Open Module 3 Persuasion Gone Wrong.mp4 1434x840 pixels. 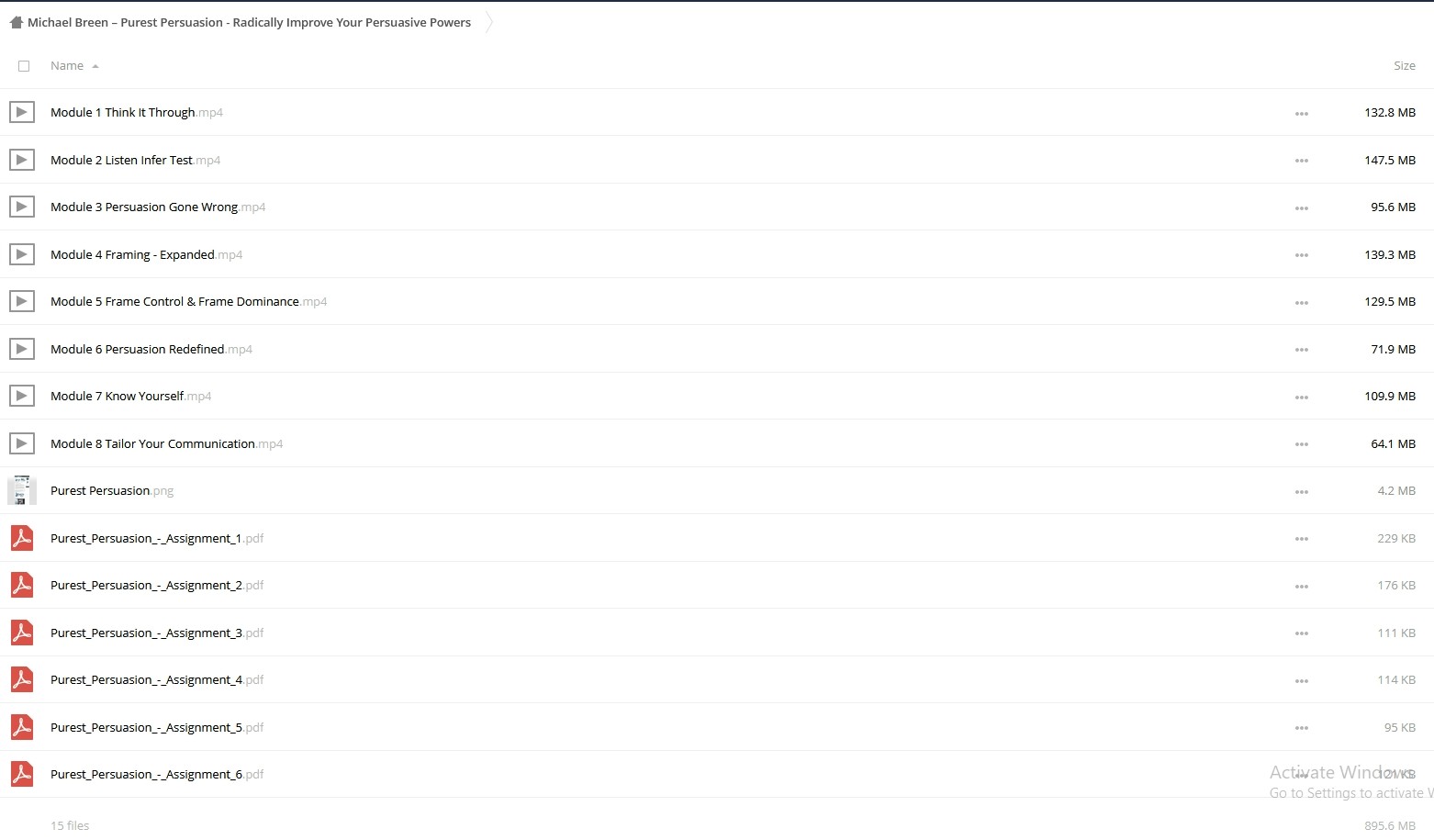[x=158, y=207]
